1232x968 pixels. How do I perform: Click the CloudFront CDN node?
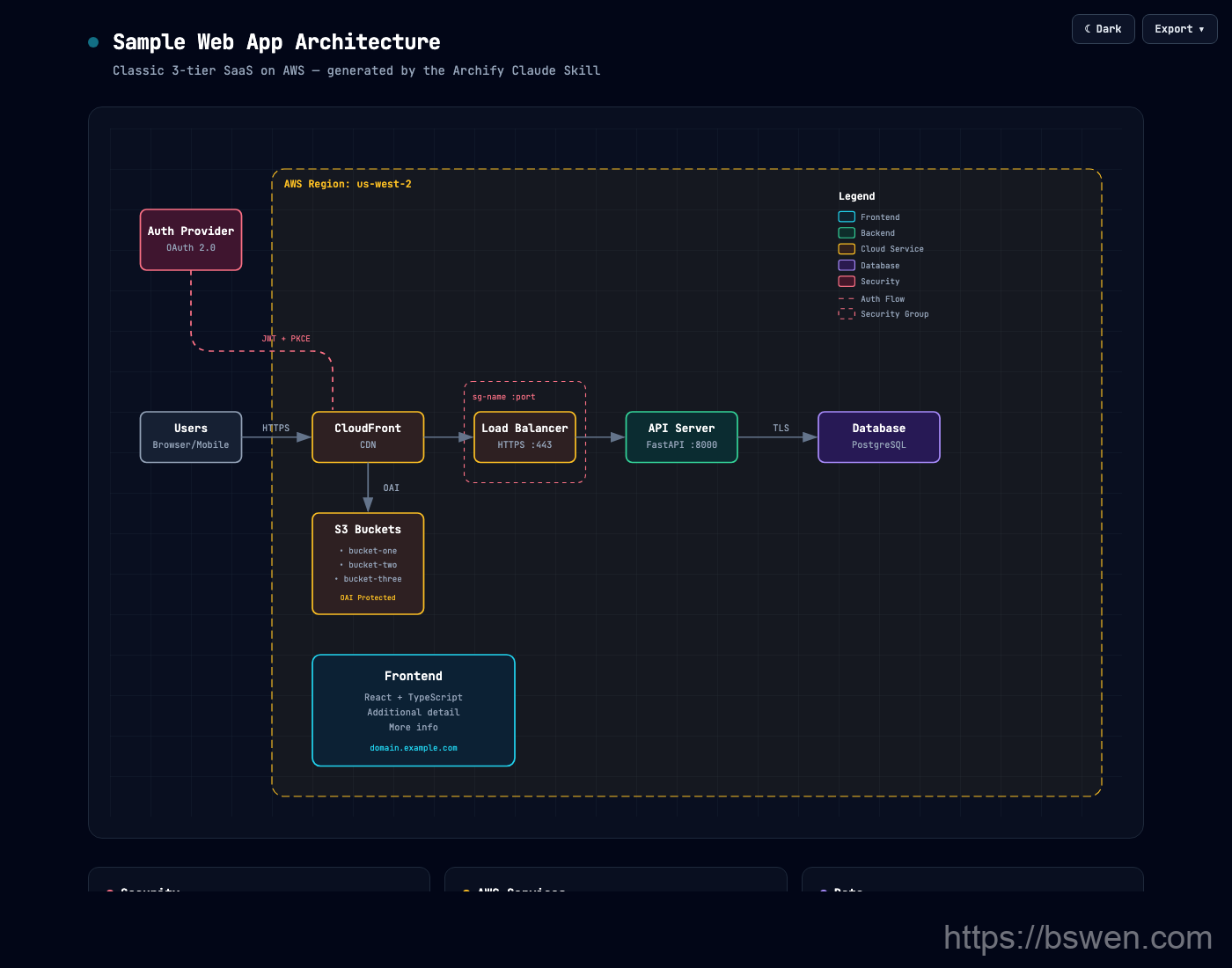[x=368, y=436]
